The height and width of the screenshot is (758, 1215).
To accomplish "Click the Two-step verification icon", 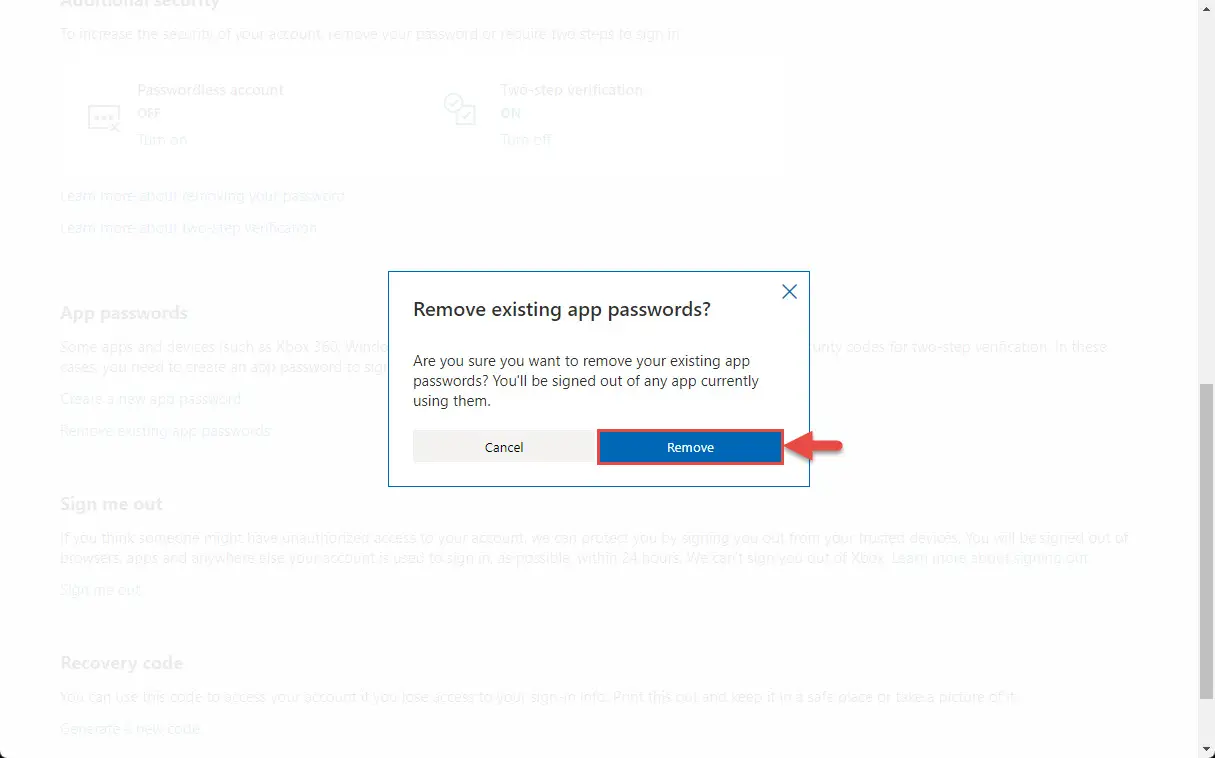I will point(460,109).
